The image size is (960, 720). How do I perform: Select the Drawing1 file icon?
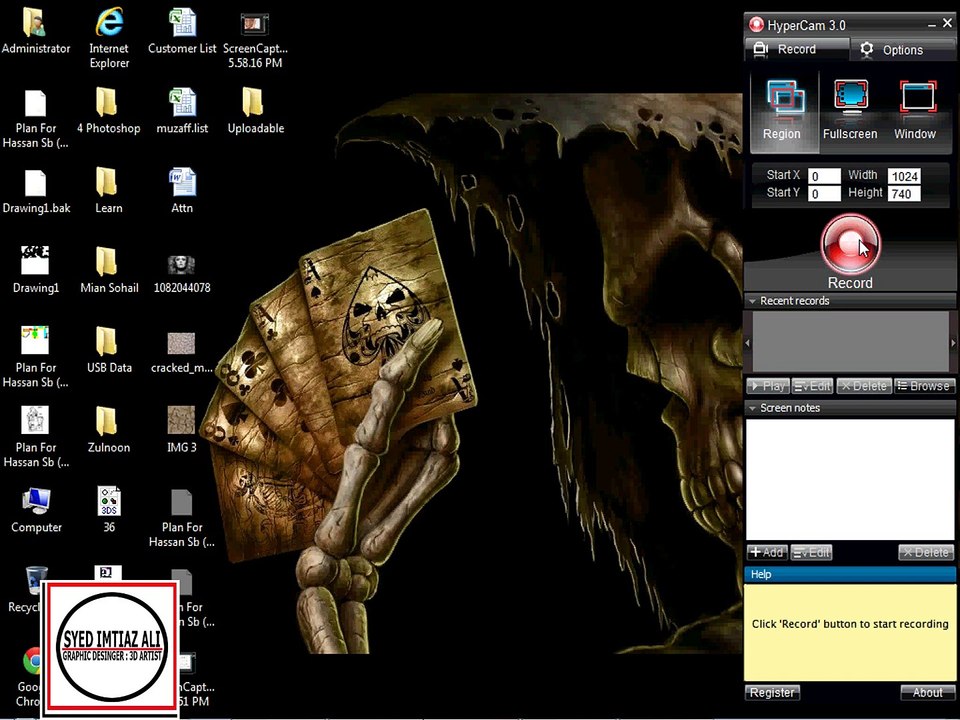click(x=36, y=271)
